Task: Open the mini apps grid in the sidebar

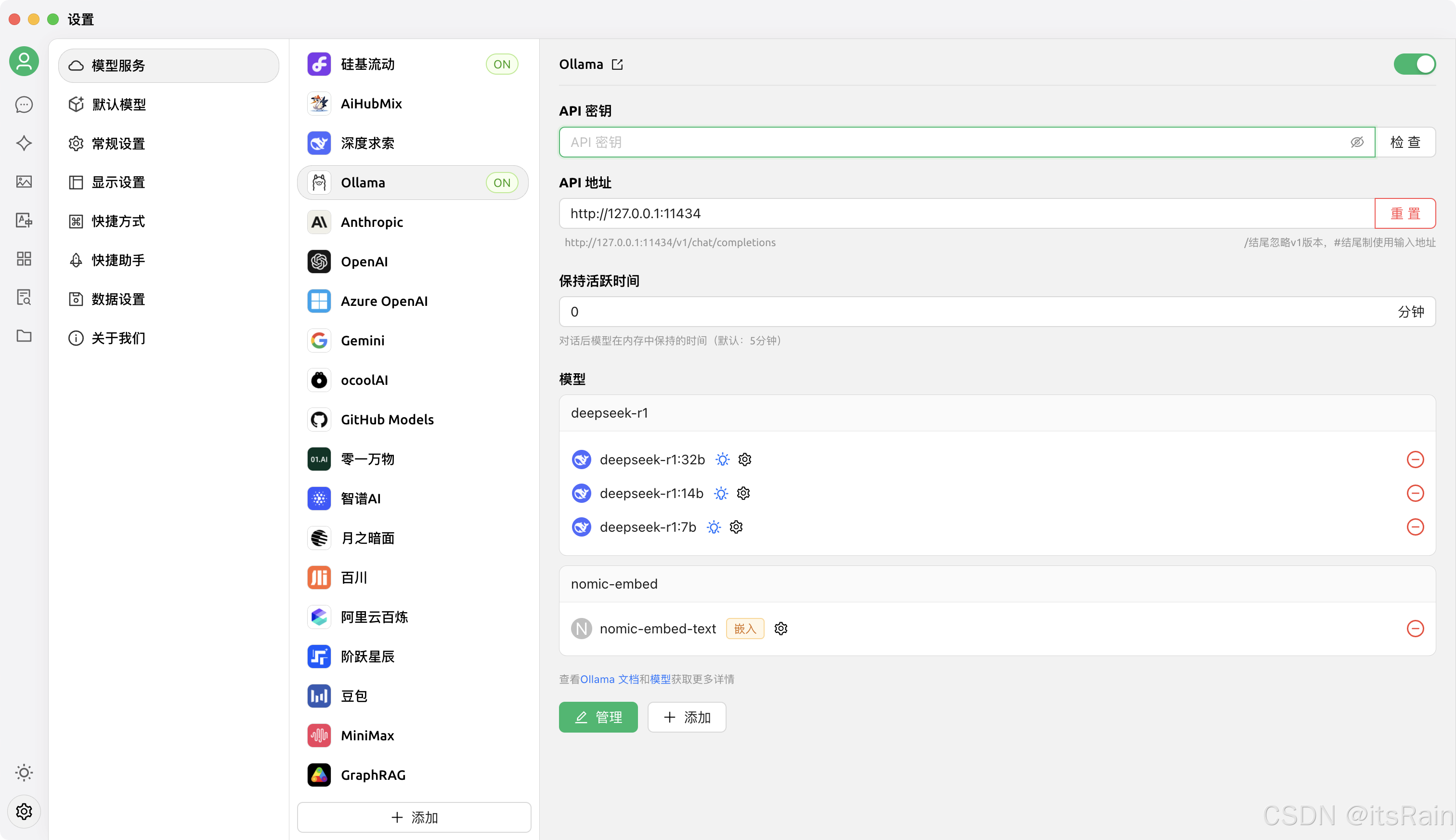Action: click(x=24, y=259)
